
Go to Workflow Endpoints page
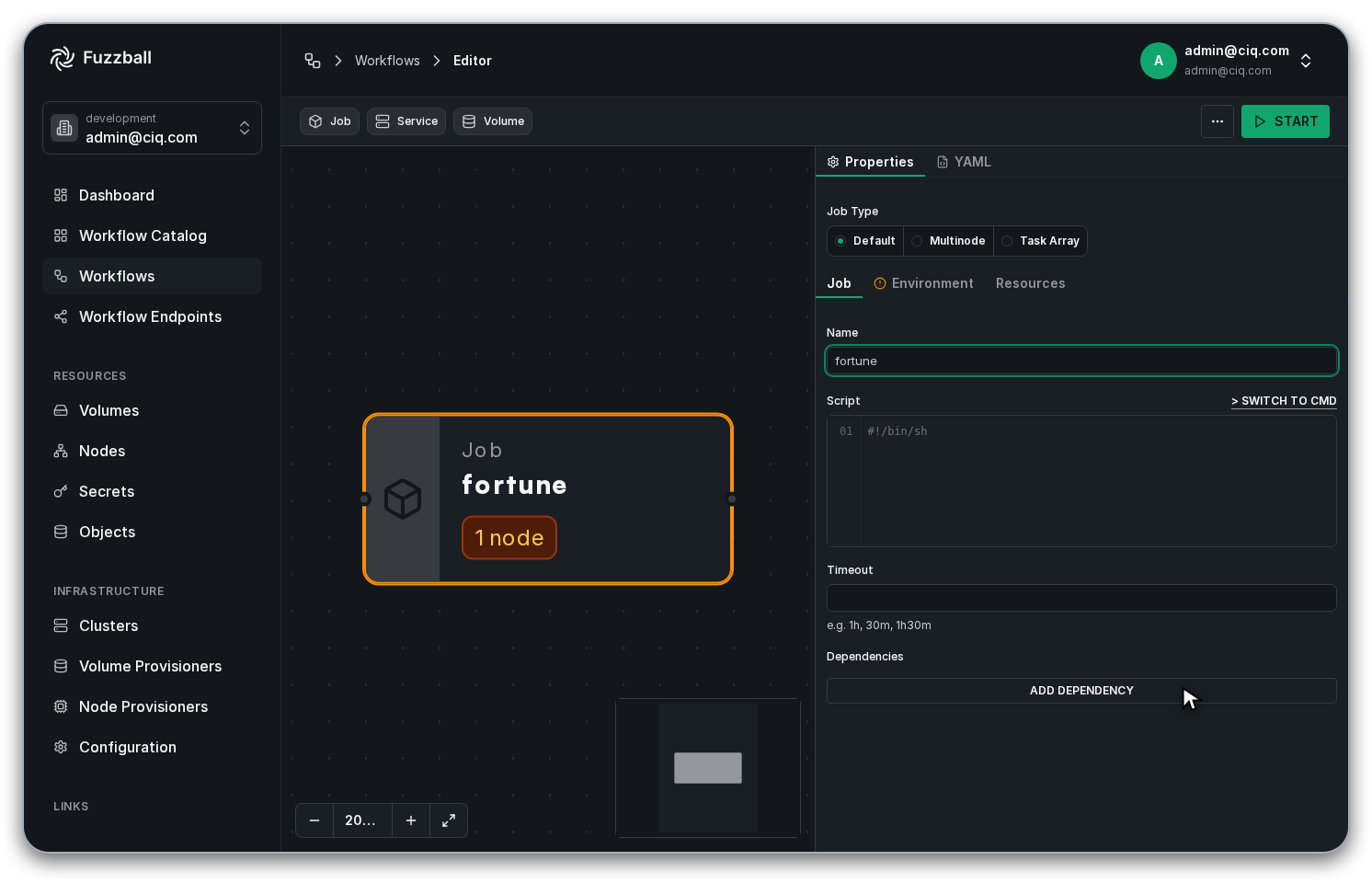tap(152, 316)
